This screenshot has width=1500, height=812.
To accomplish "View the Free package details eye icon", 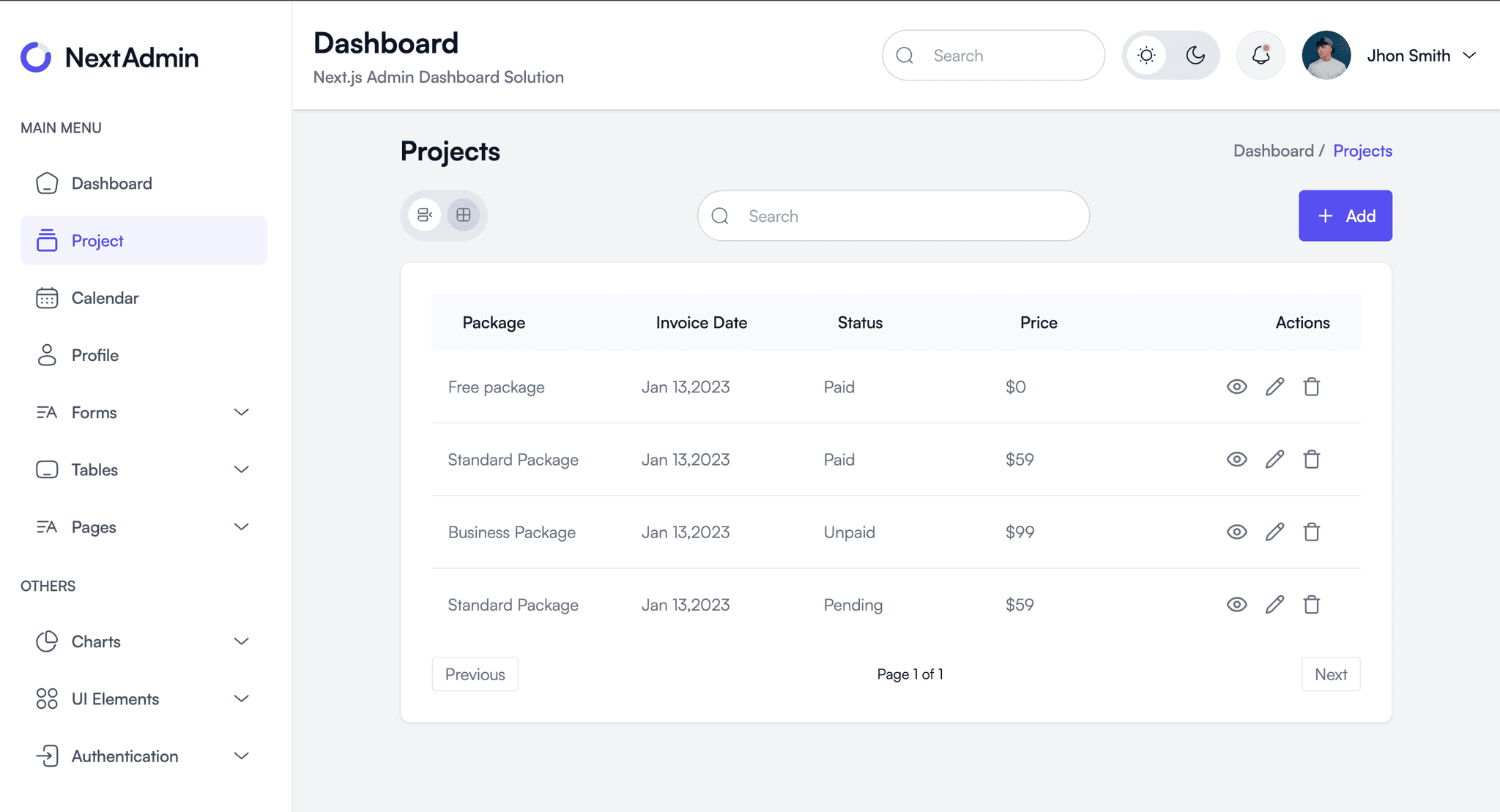I will tap(1236, 387).
